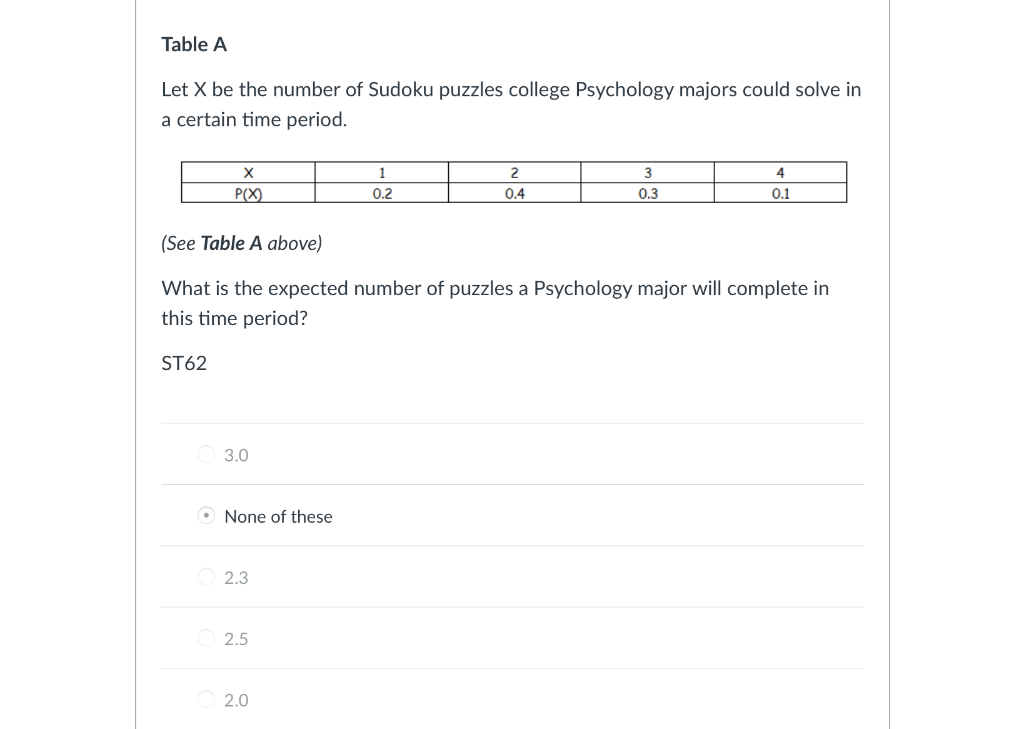Click the answer label reading 2.3
Image resolution: width=1024 pixels, height=729 pixels.
click(236, 578)
